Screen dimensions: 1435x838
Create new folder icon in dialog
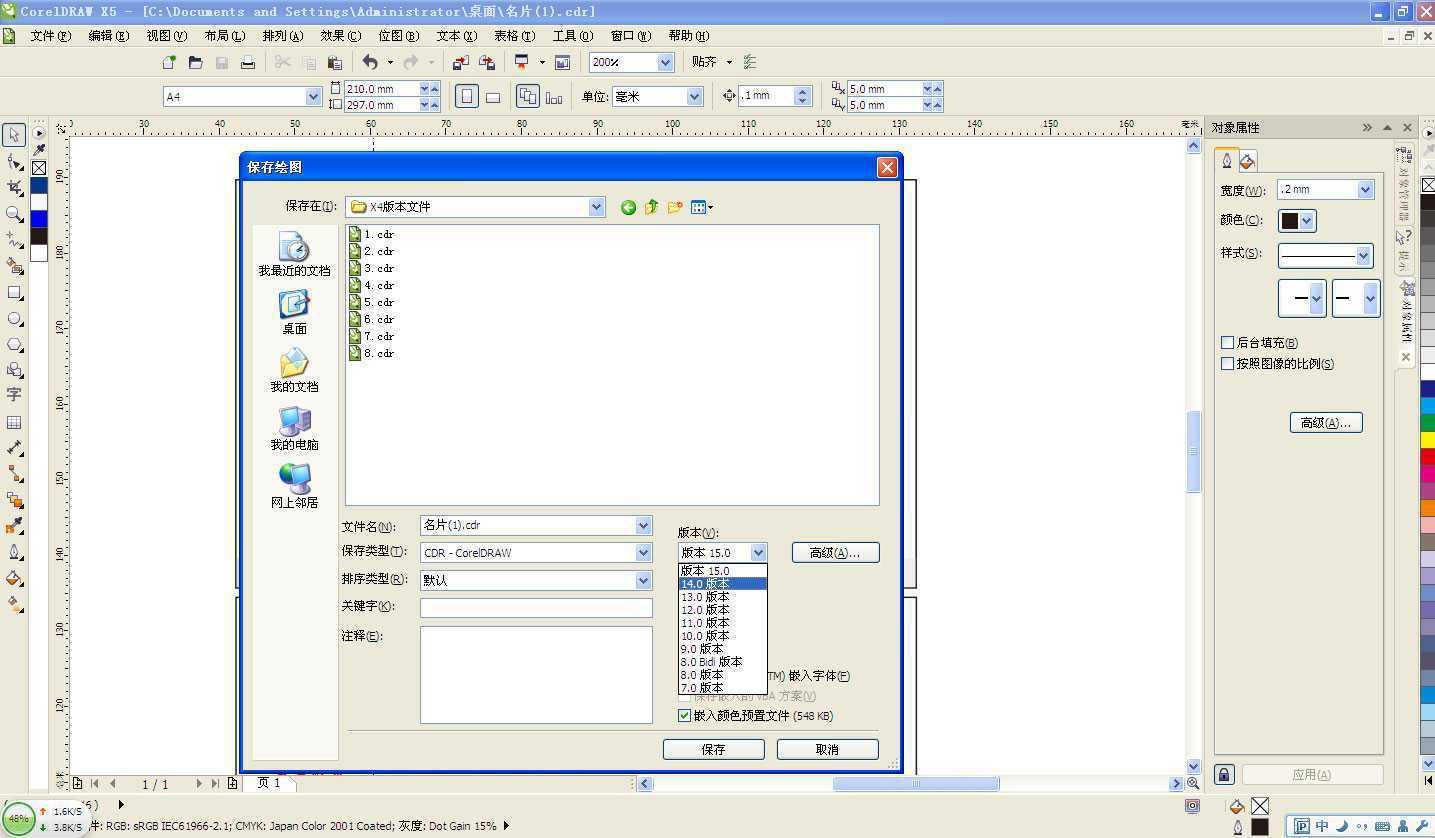[x=675, y=207]
